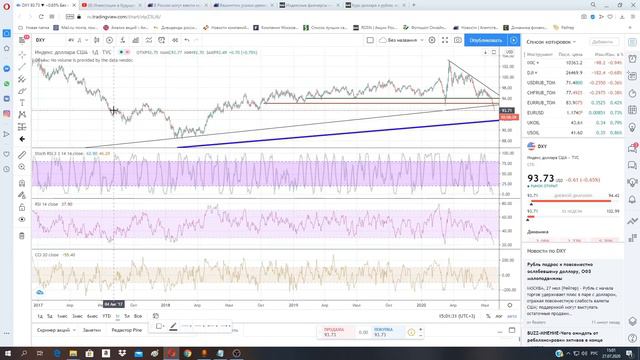Select the Все date range

point(138,316)
